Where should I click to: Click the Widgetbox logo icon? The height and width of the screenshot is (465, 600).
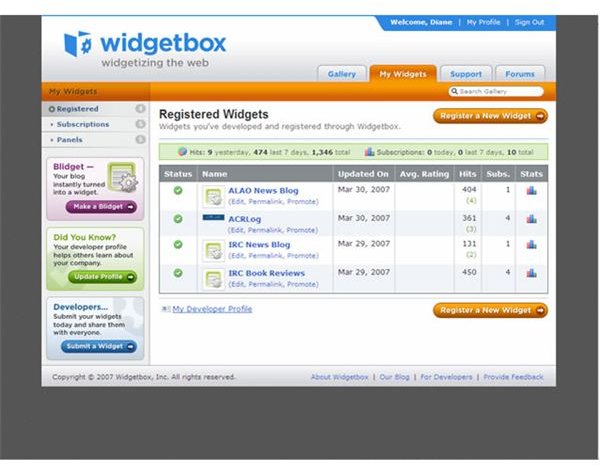point(78,44)
